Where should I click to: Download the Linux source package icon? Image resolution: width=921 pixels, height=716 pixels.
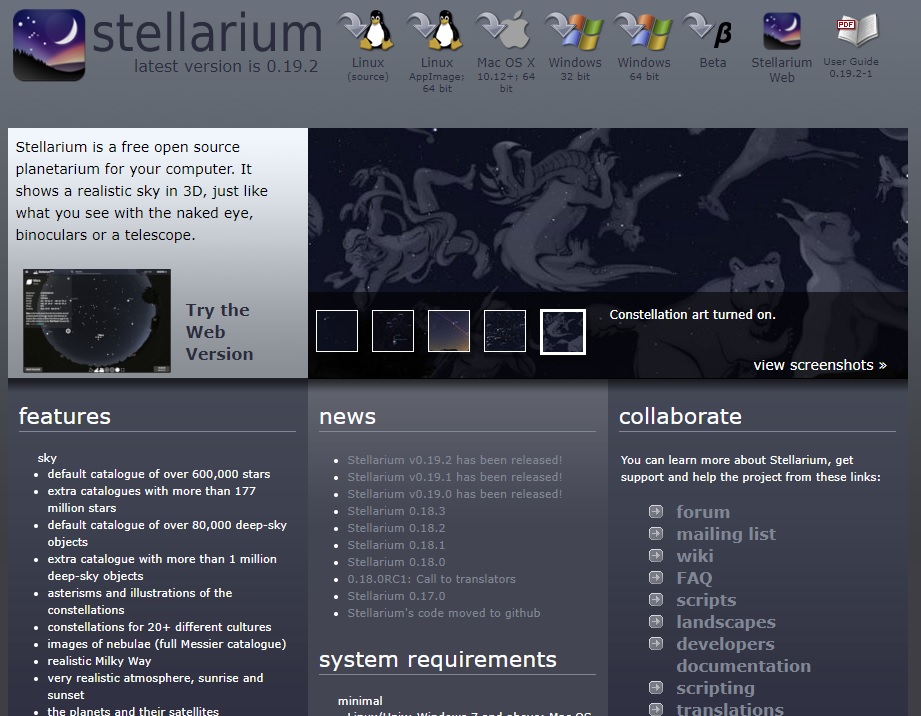click(367, 30)
